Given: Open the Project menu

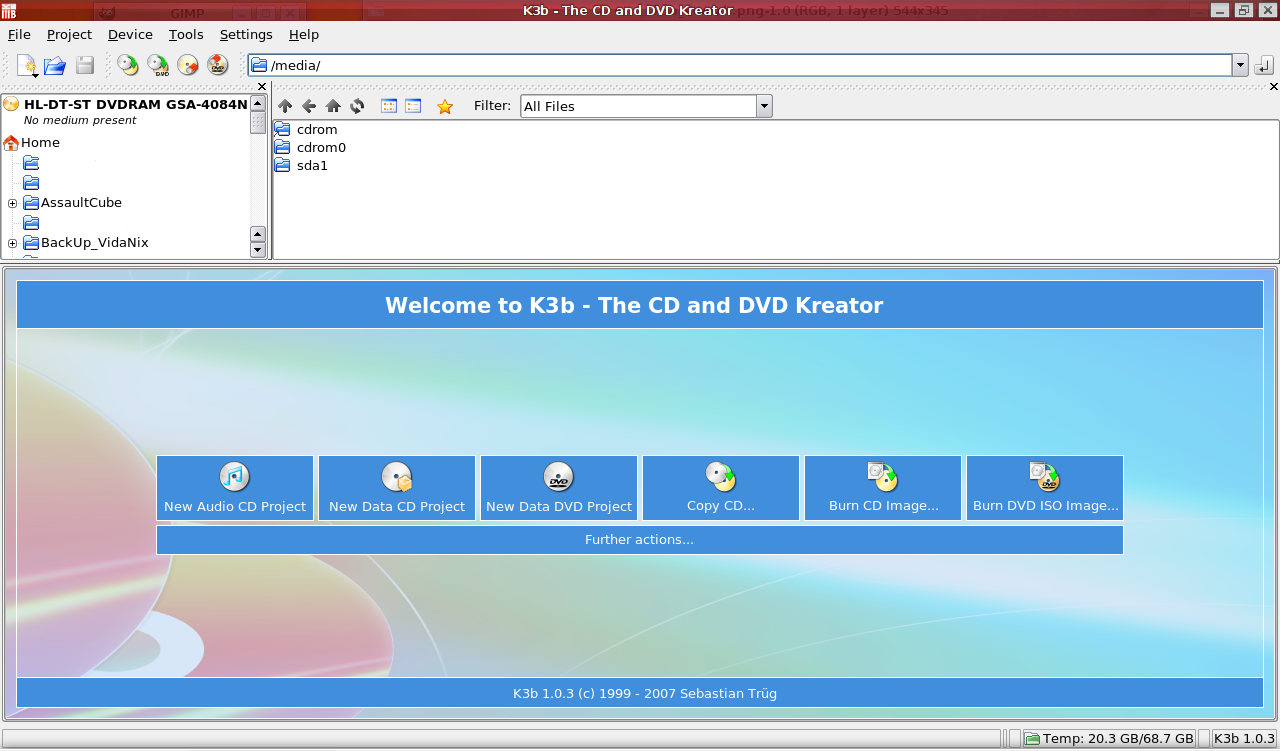Looking at the screenshot, I should (69, 34).
